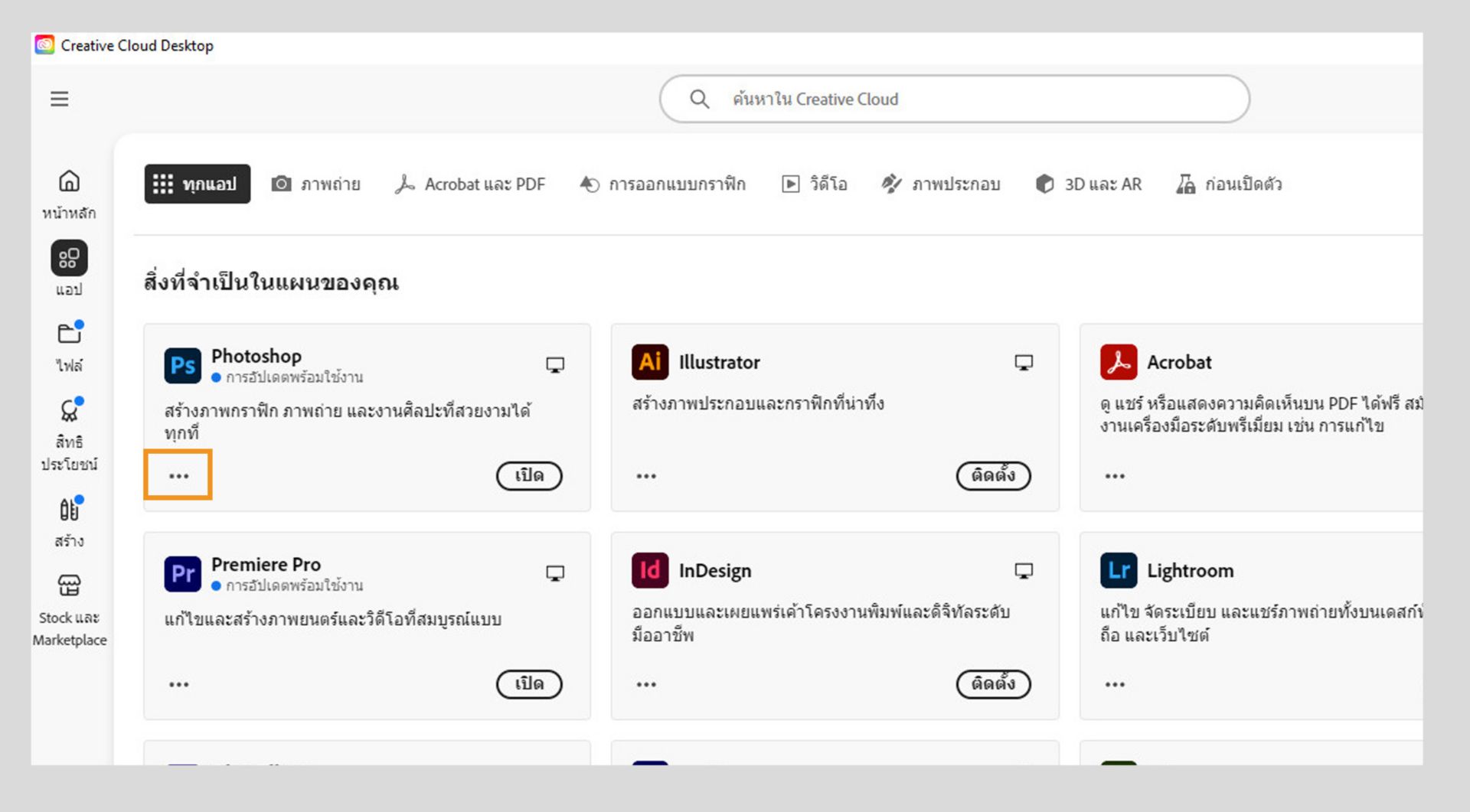Switch to the วิดีโอ video tab
The image size is (1470, 812).
tap(814, 184)
